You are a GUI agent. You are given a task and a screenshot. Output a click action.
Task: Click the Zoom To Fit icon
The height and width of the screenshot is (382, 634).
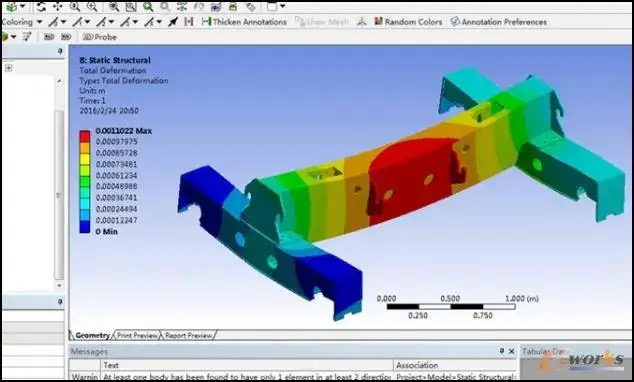(x=131, y=7)
